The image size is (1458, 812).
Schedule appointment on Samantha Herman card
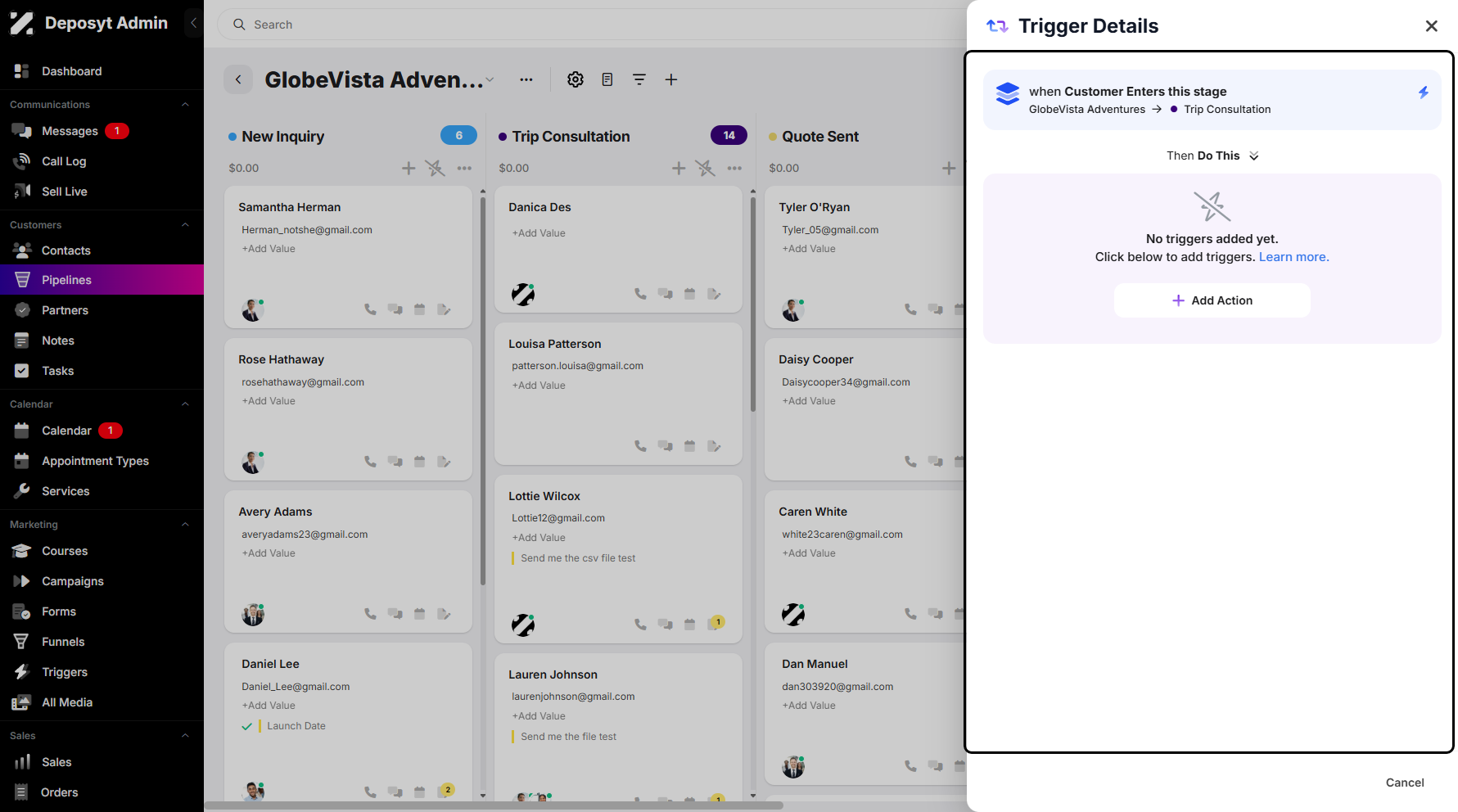tap(420, 309)
